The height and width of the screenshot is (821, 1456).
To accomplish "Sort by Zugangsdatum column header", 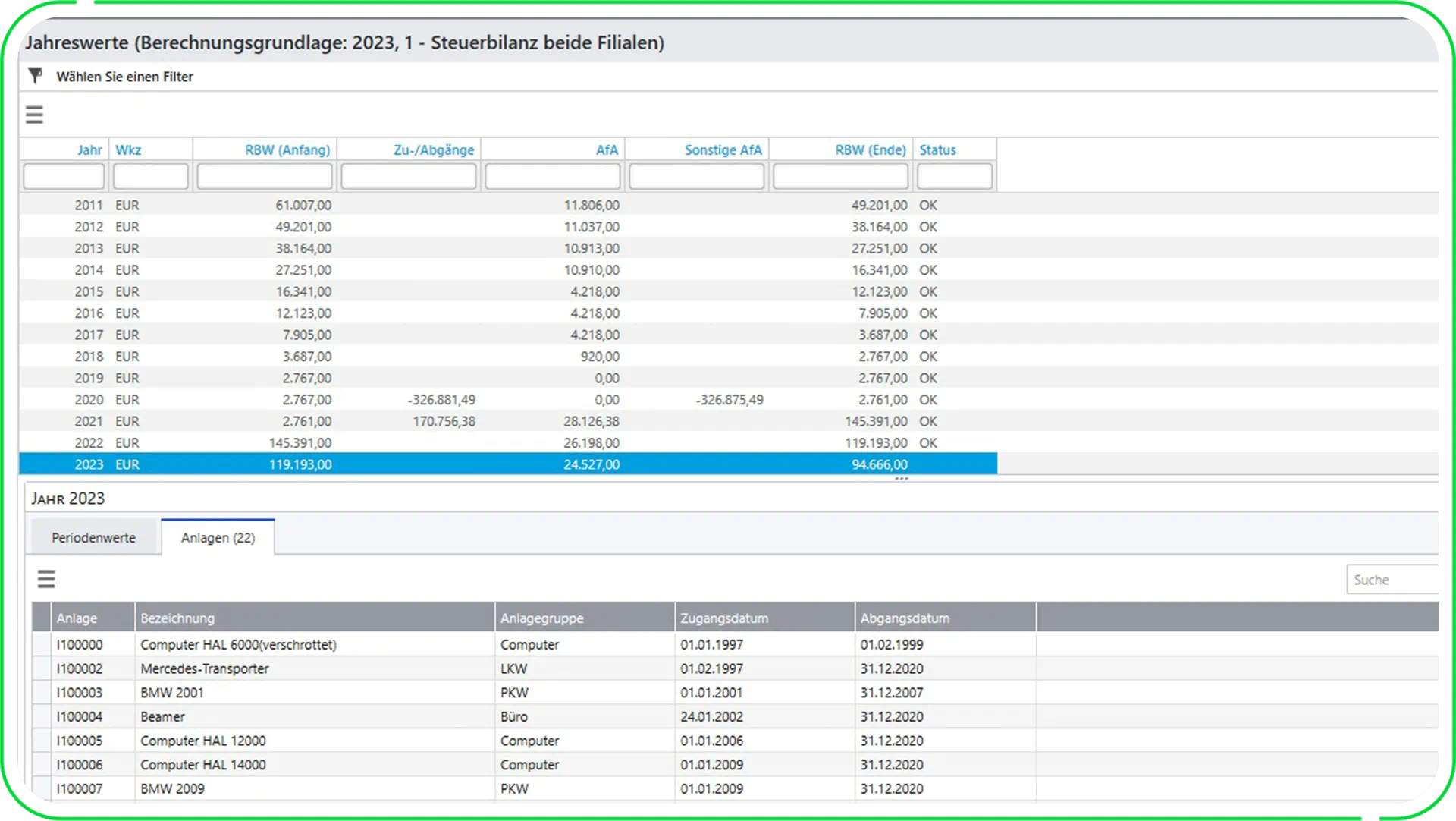I will tap(723, 618).
